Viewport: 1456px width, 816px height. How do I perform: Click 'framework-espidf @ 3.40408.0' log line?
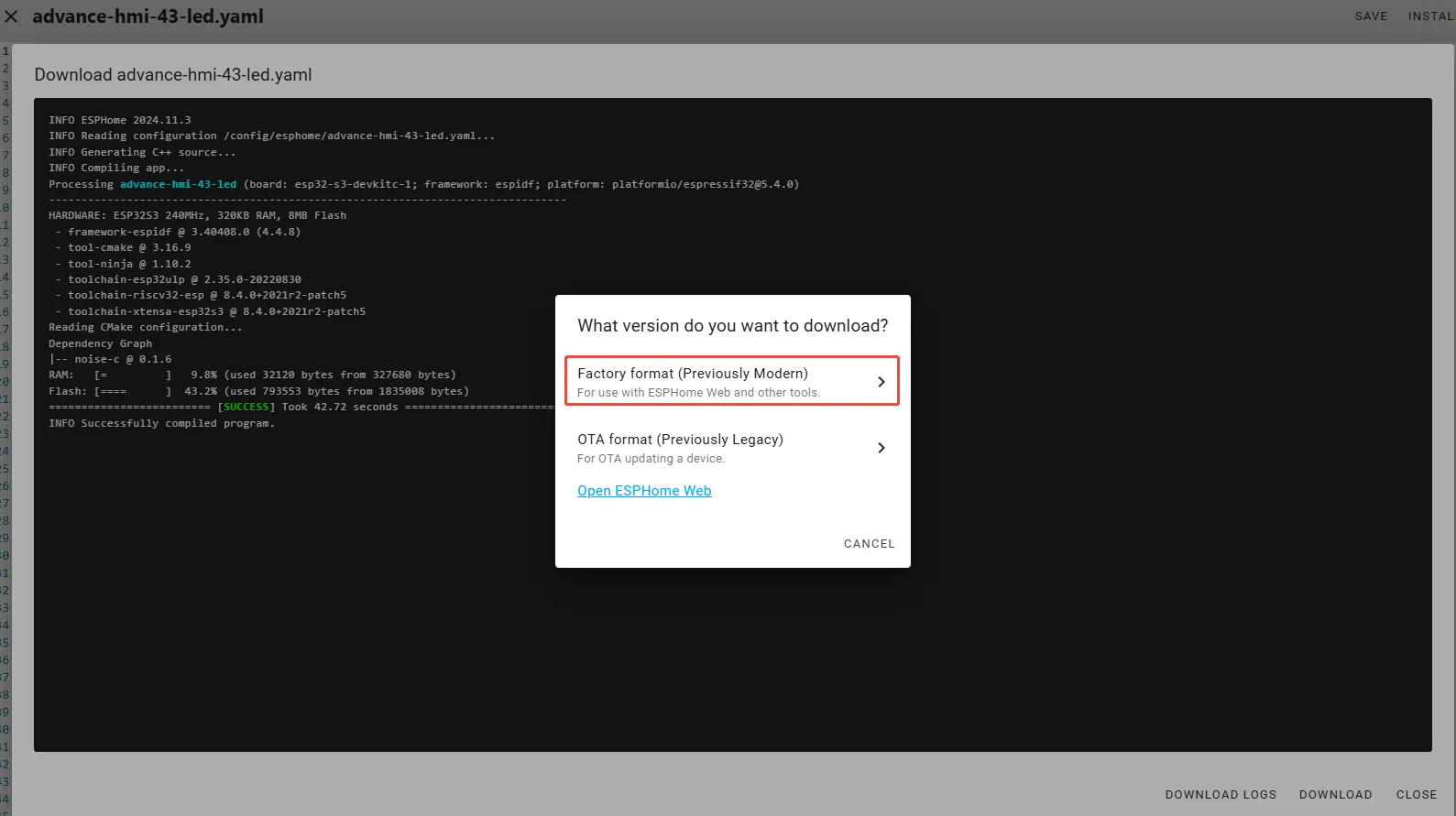coord(178,232)
